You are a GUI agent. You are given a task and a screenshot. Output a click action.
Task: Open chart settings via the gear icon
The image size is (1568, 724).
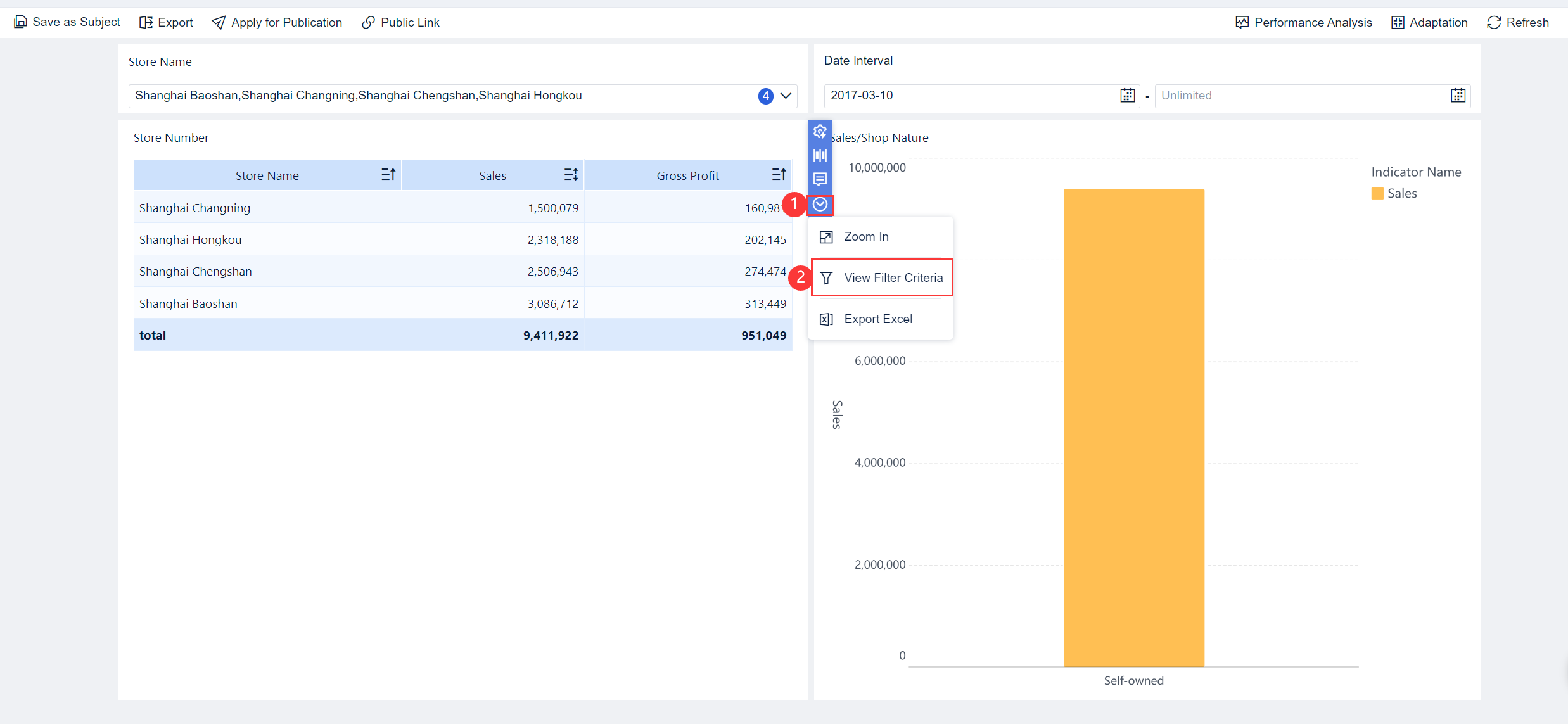820,131
